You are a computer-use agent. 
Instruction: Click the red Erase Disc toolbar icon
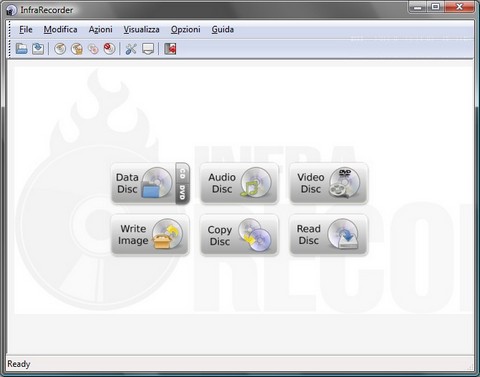pos(109,49)
